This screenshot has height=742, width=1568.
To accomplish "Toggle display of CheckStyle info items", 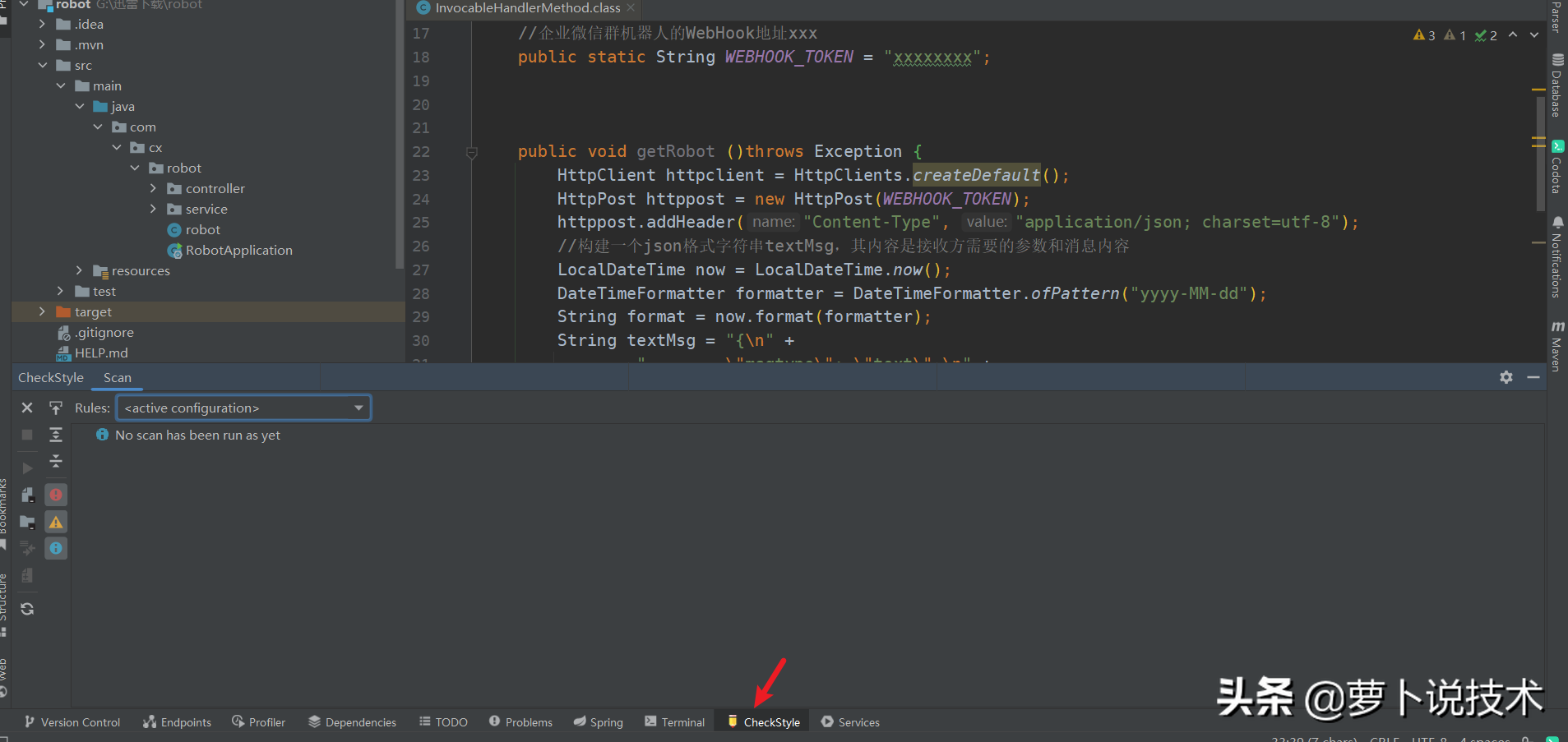I will coord(56,548).
